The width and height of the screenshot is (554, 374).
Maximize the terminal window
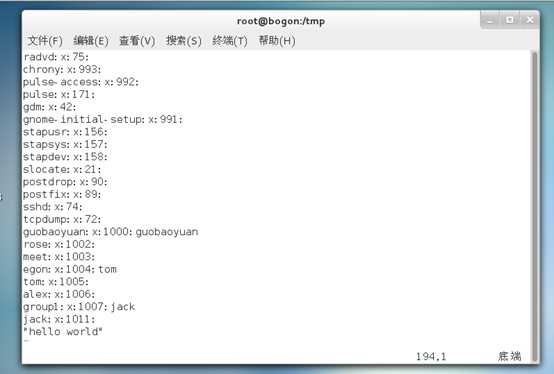(x=510, y=20)
